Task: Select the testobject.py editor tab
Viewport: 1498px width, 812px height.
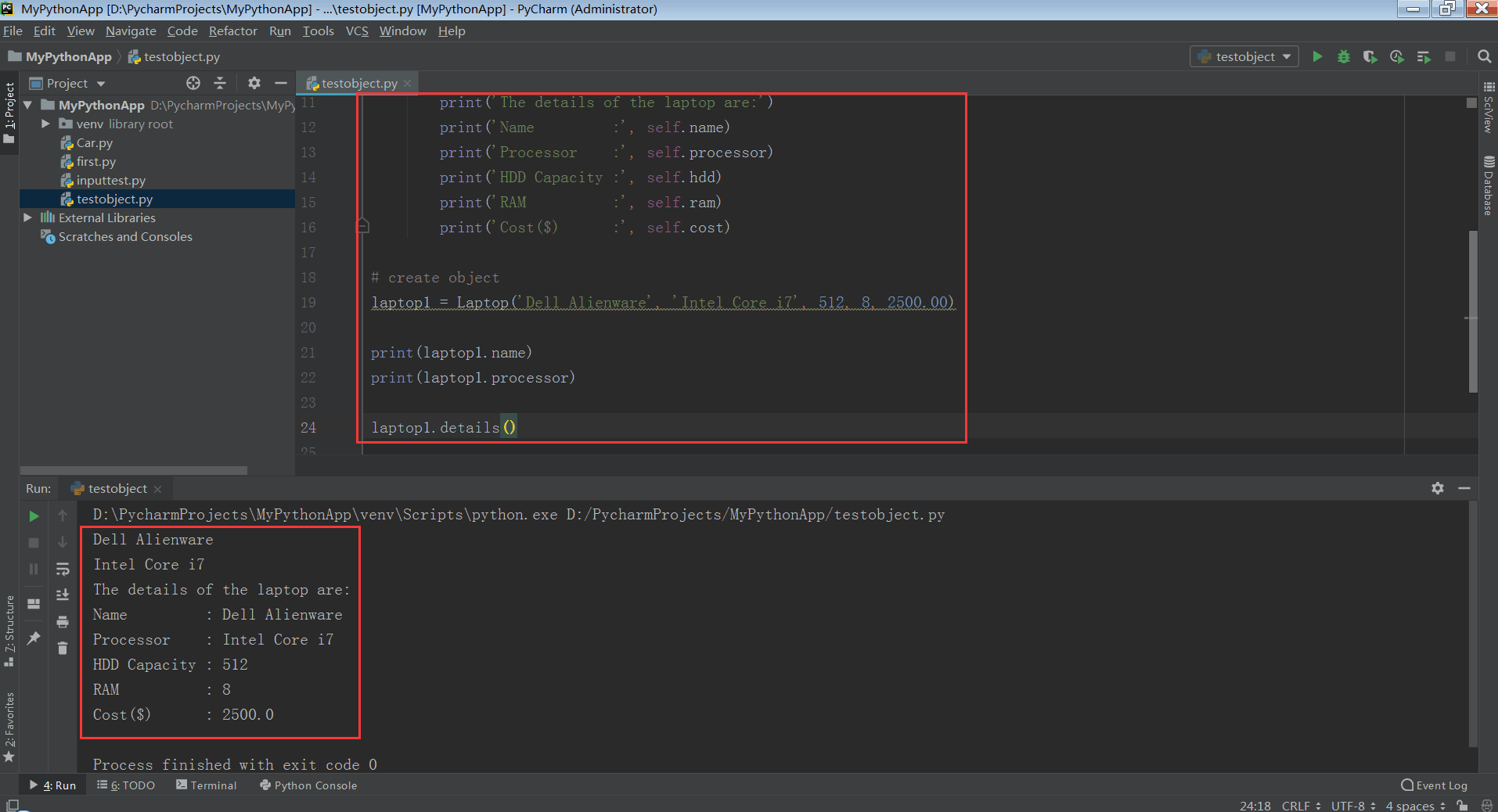Action: [358, 83]
